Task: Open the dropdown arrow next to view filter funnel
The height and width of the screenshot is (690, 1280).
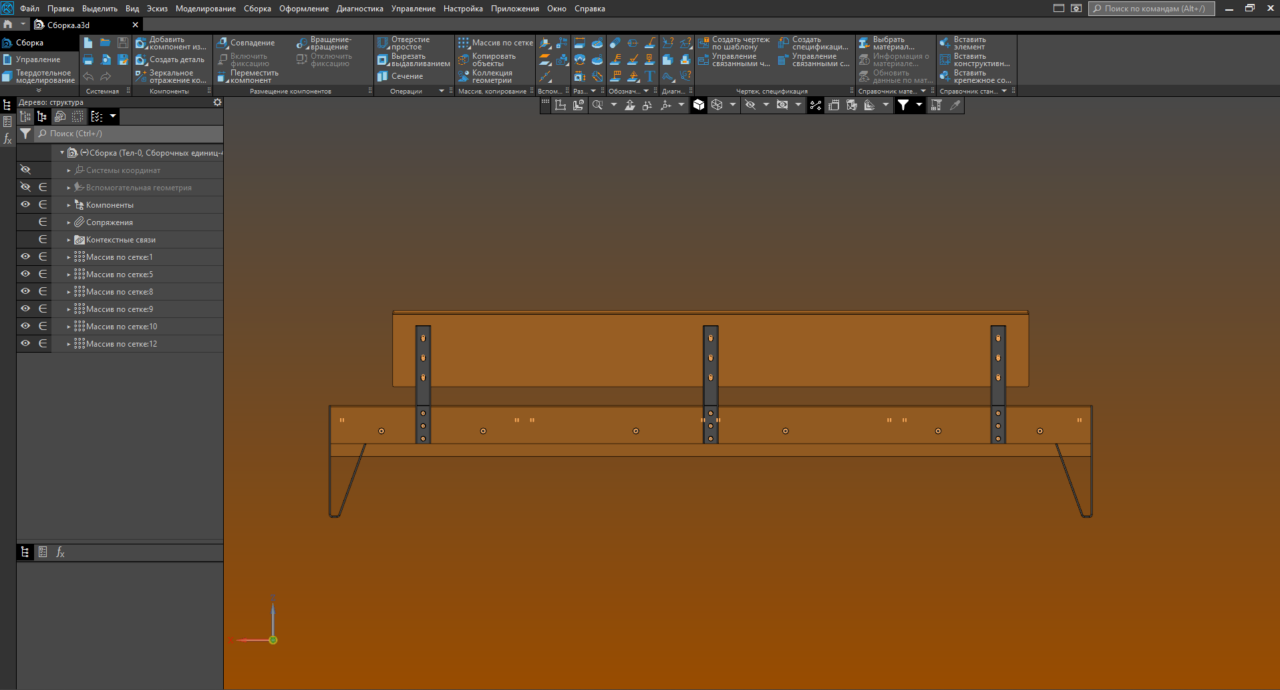Action: pos(919,105)
